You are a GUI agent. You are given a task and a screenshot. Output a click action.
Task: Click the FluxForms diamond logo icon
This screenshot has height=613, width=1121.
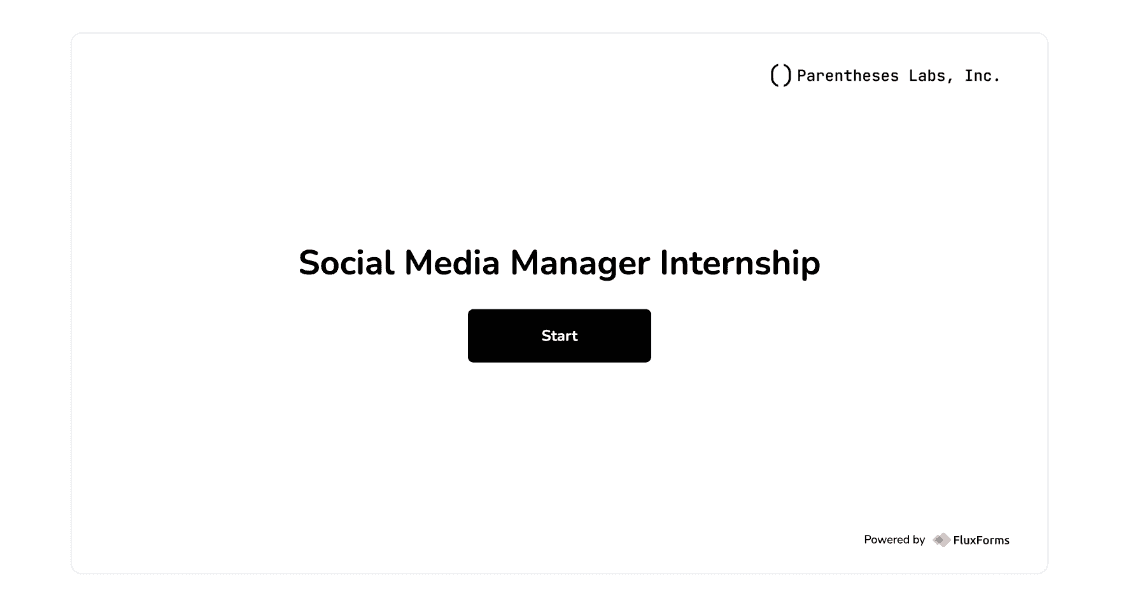942,540
